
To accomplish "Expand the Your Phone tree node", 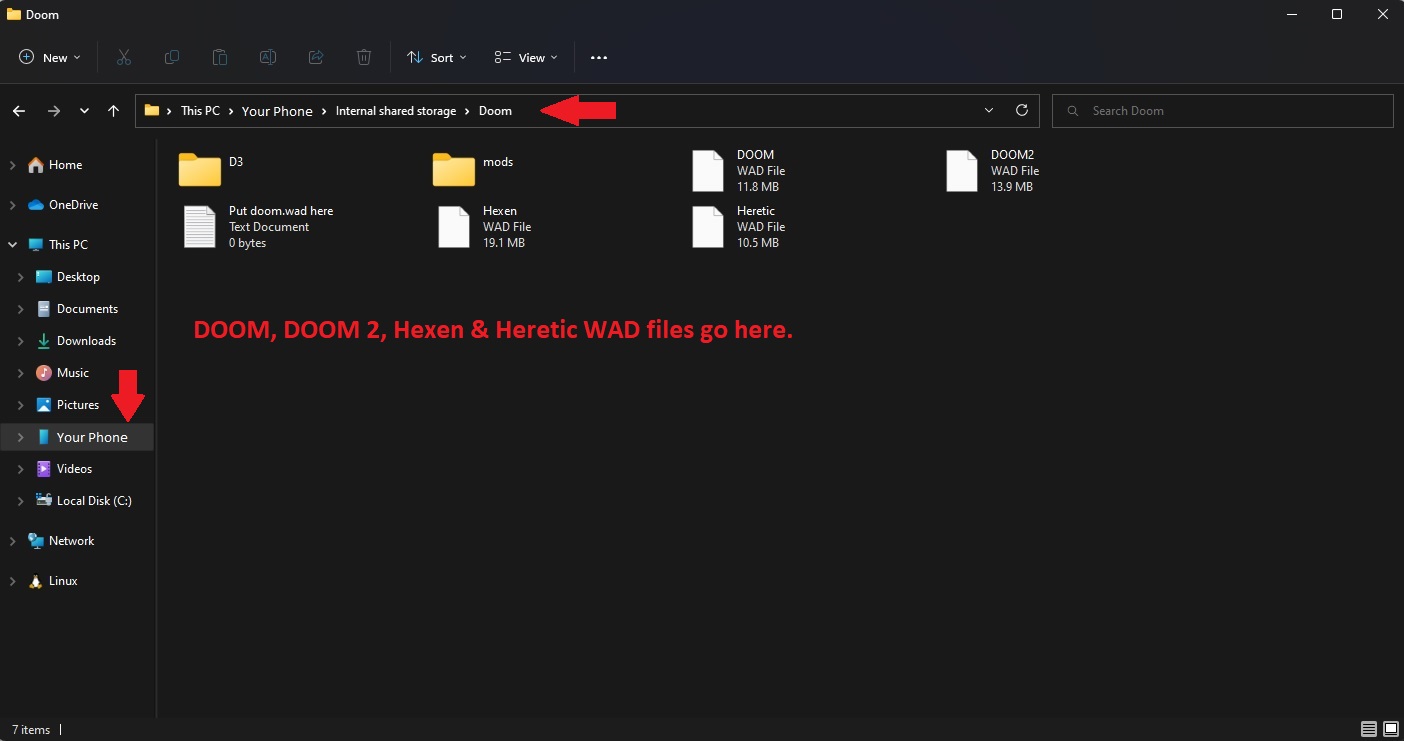I will coord(21,437).
